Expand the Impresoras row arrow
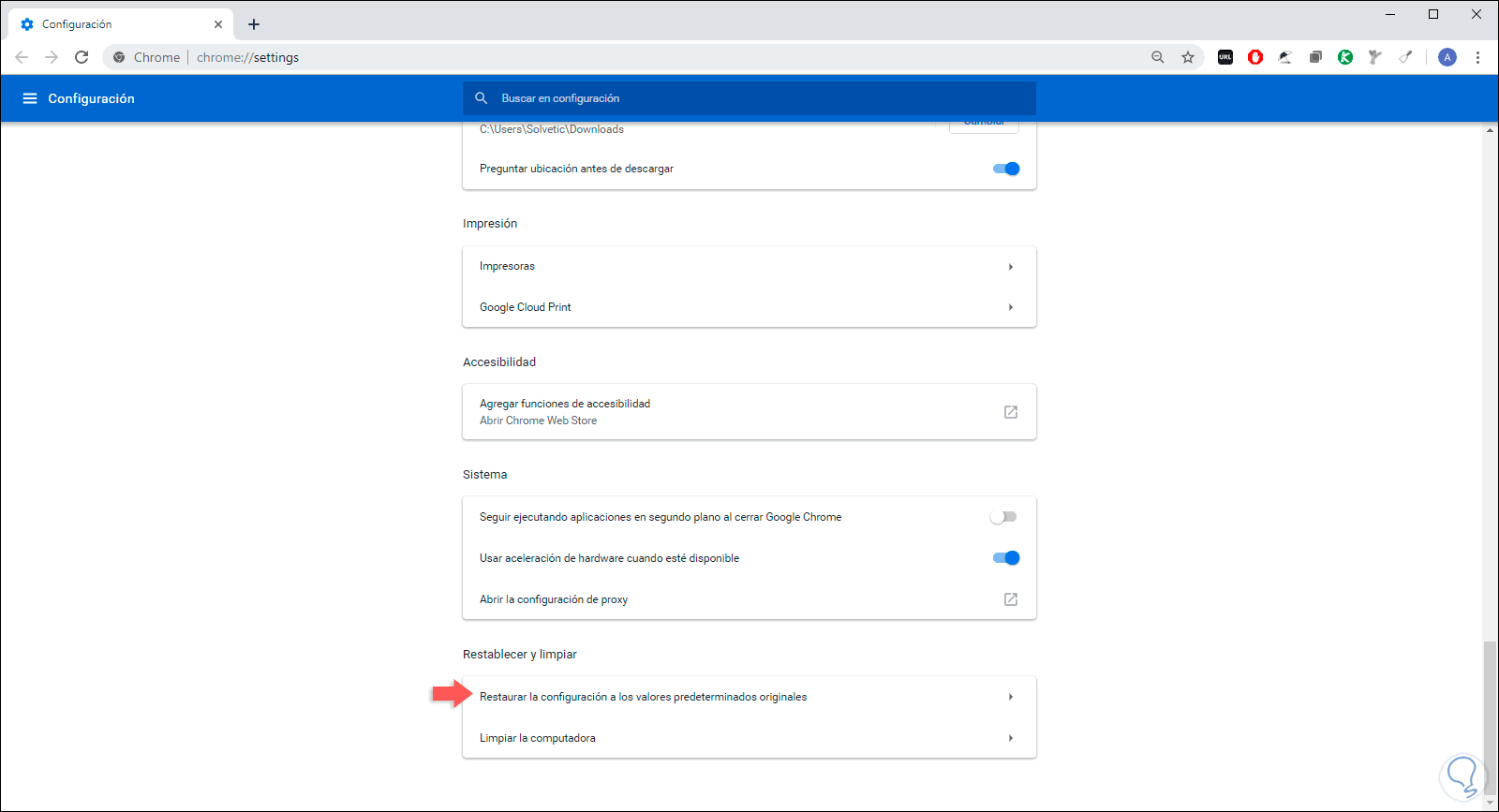 point(1010,267)
